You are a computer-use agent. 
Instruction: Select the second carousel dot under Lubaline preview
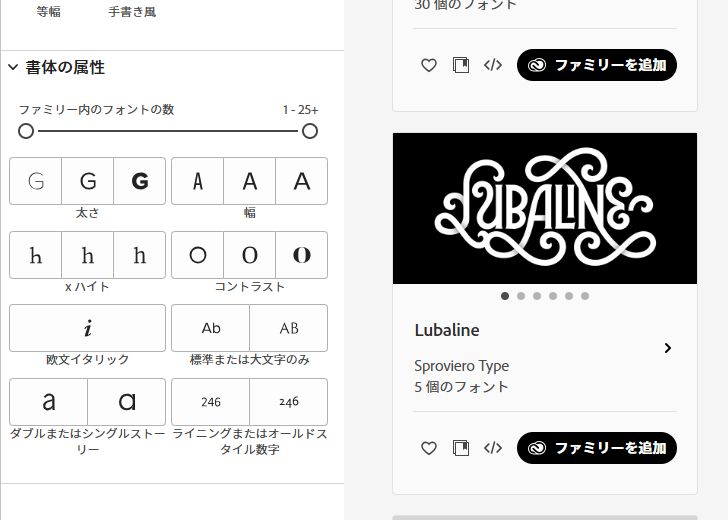tap(521, 296)
